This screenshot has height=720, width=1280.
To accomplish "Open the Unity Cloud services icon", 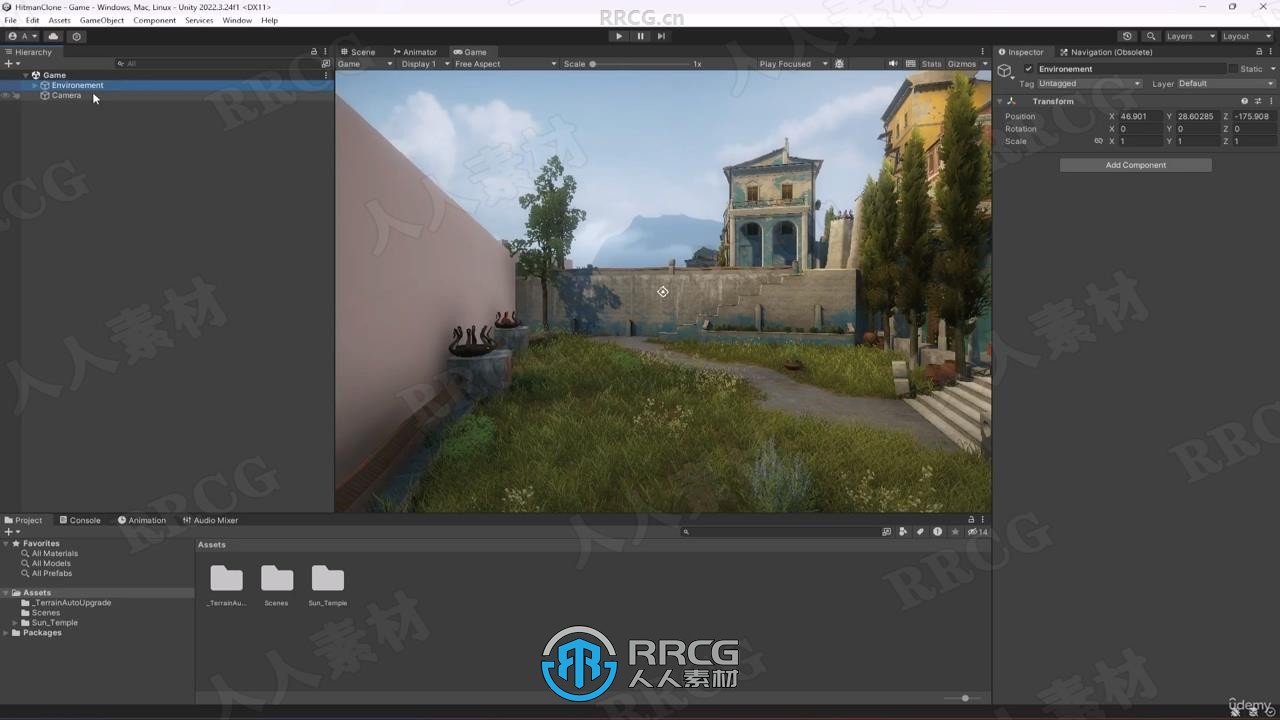I will click(54, 36).
